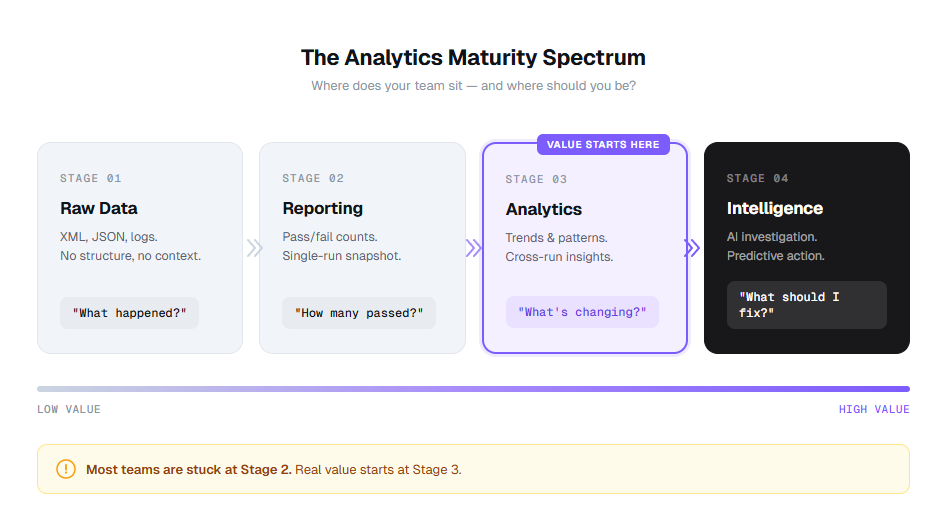The width and height of the screenshot is (945, 525).
Task: Click the "STAGE 03" label
Action: (x=536, y=180)
